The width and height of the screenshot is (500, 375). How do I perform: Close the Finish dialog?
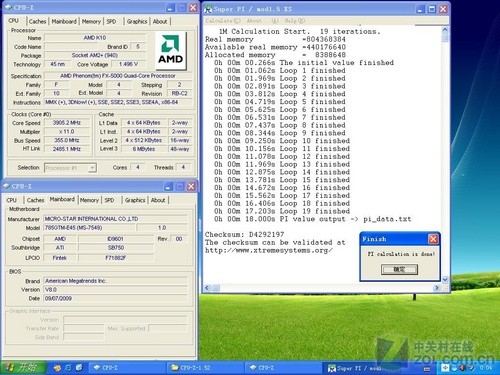433,239
